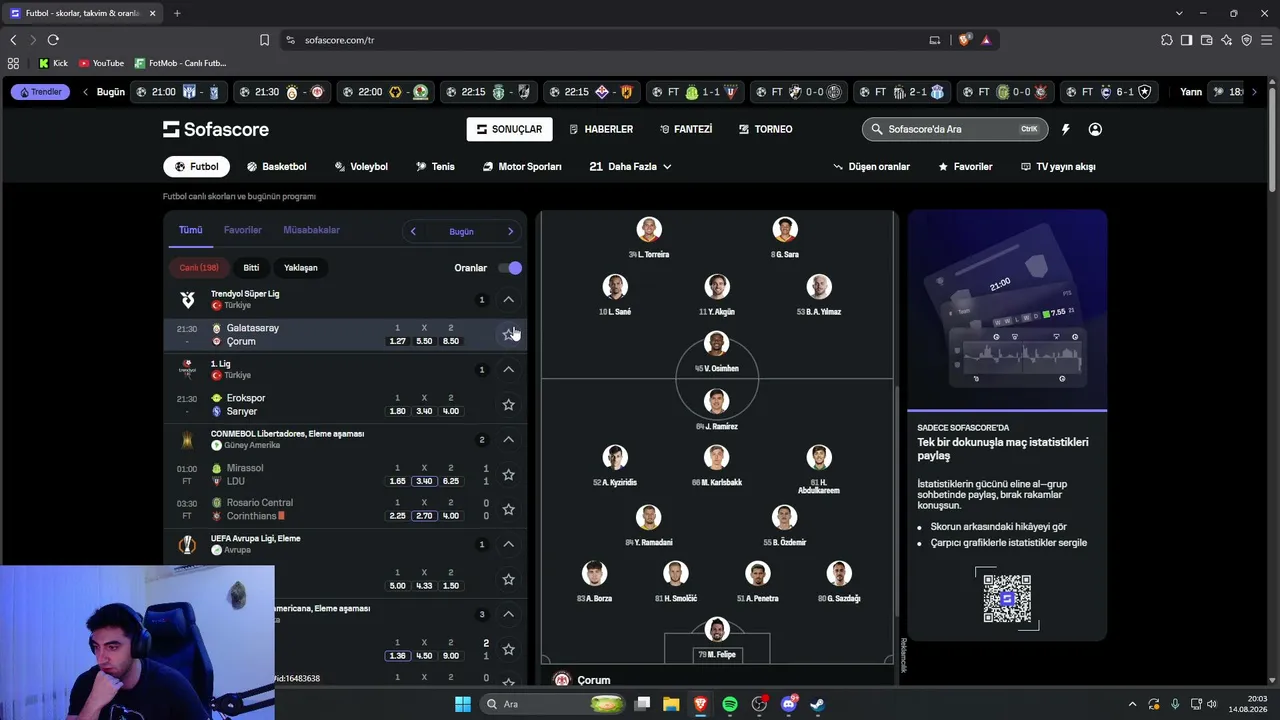This screenshot has width=1280, height=720.
Task: Select the Basketbol sport tab
Action: (276, 167)
